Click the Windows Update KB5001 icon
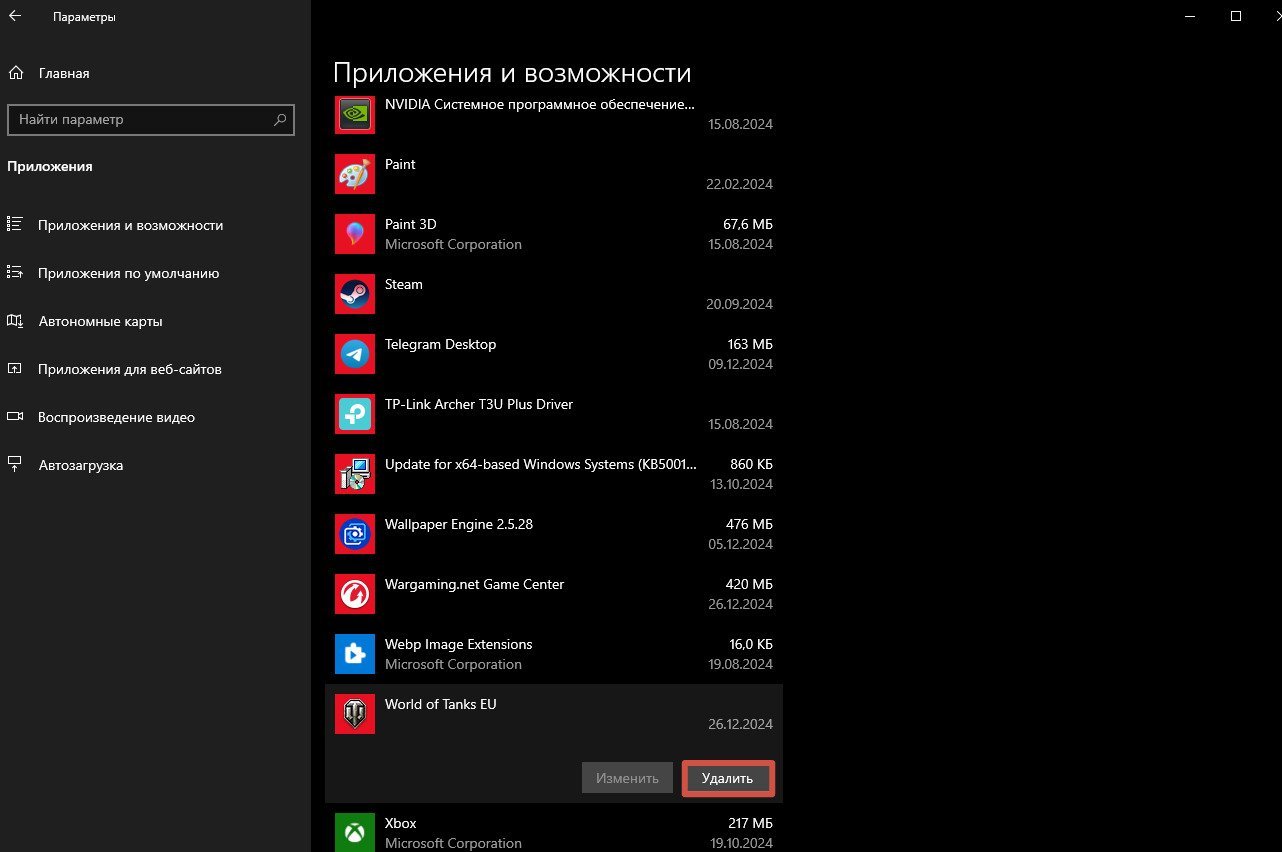The width and height of the screenshot is (1282, 852). tap(355, 474)
